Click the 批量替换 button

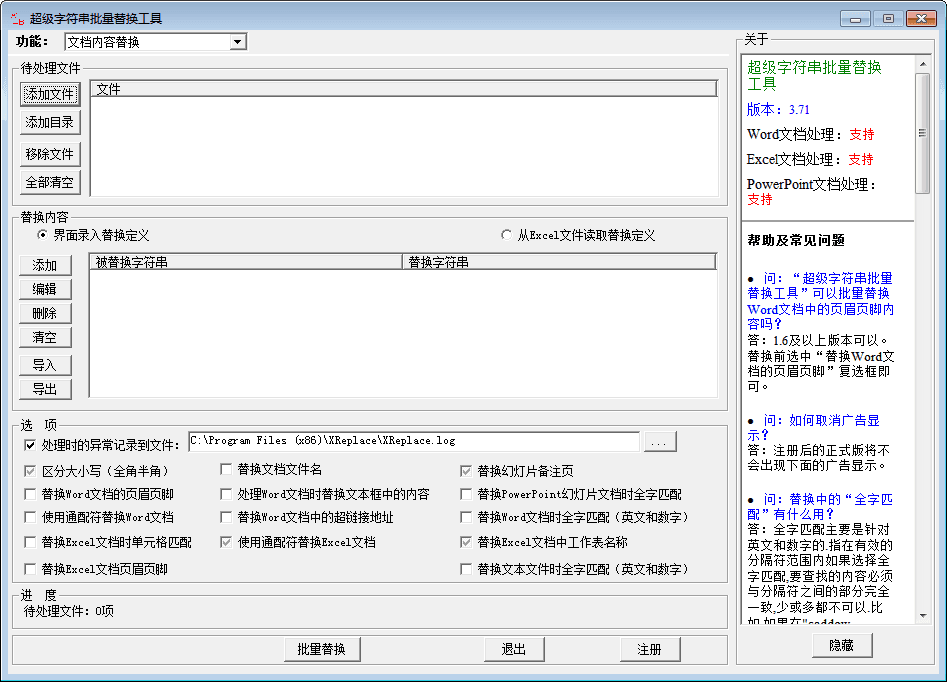[x=321, y=649]
